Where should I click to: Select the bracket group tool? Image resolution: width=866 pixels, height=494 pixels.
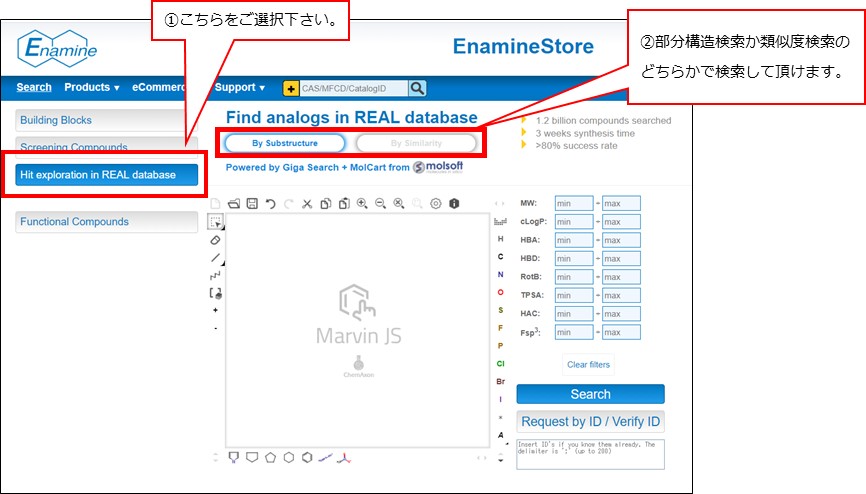[x=215, y=293]
